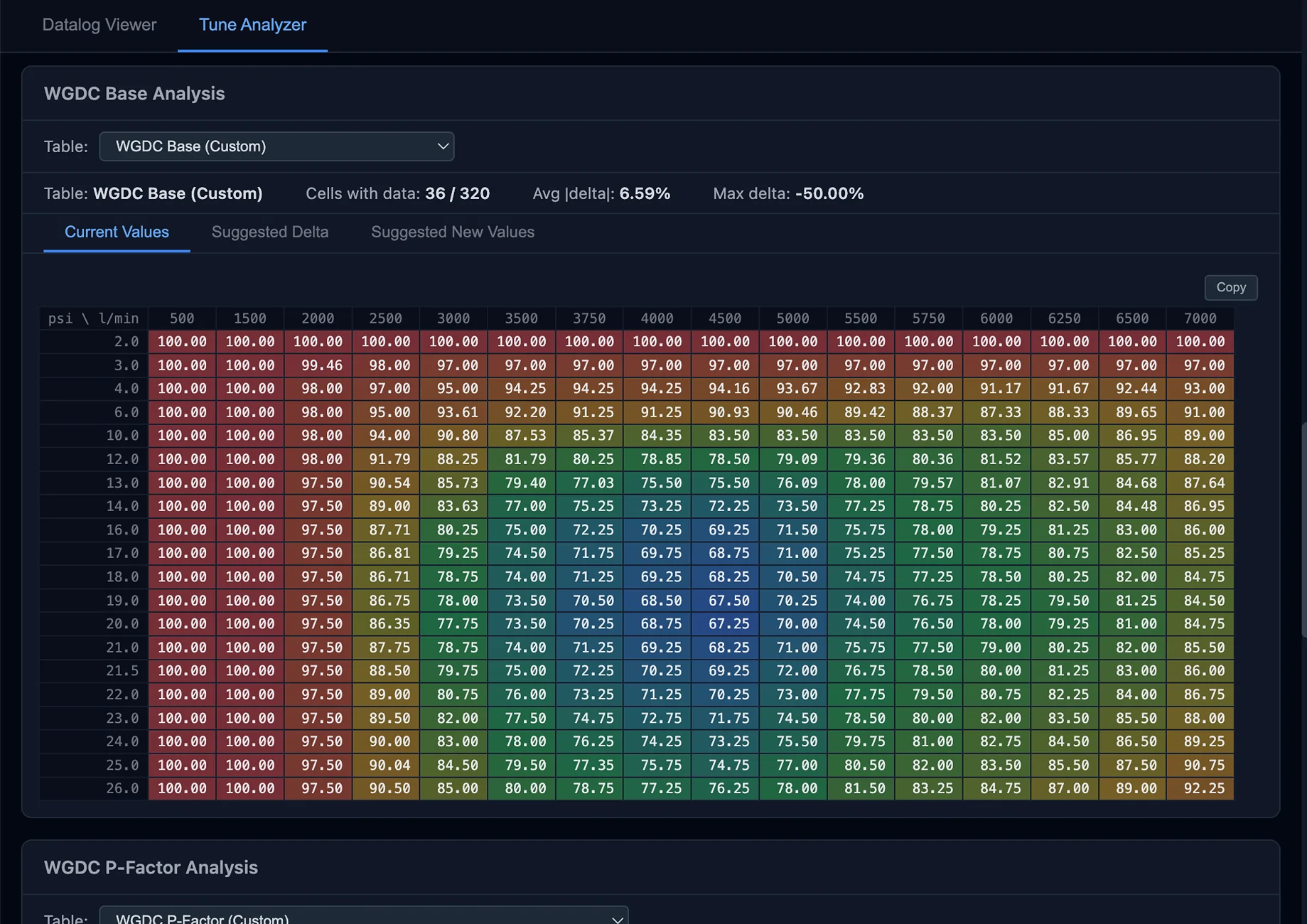Click the cell showing 67.50
The image size is (1307, 924).
coord(725,601)
